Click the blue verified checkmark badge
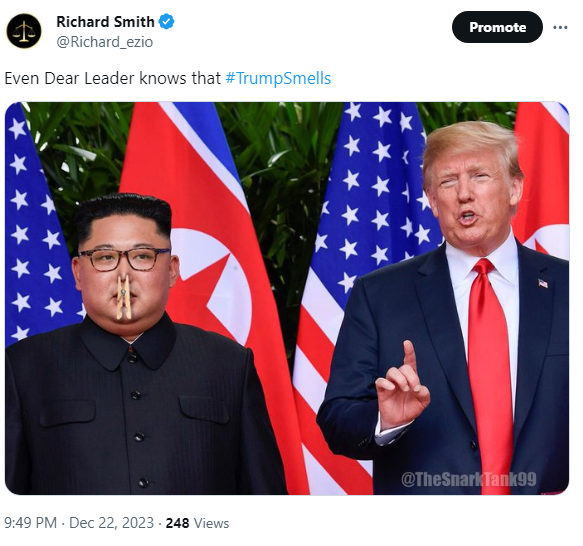This screenshot has height=546, width=583. (x=167, y=22)
